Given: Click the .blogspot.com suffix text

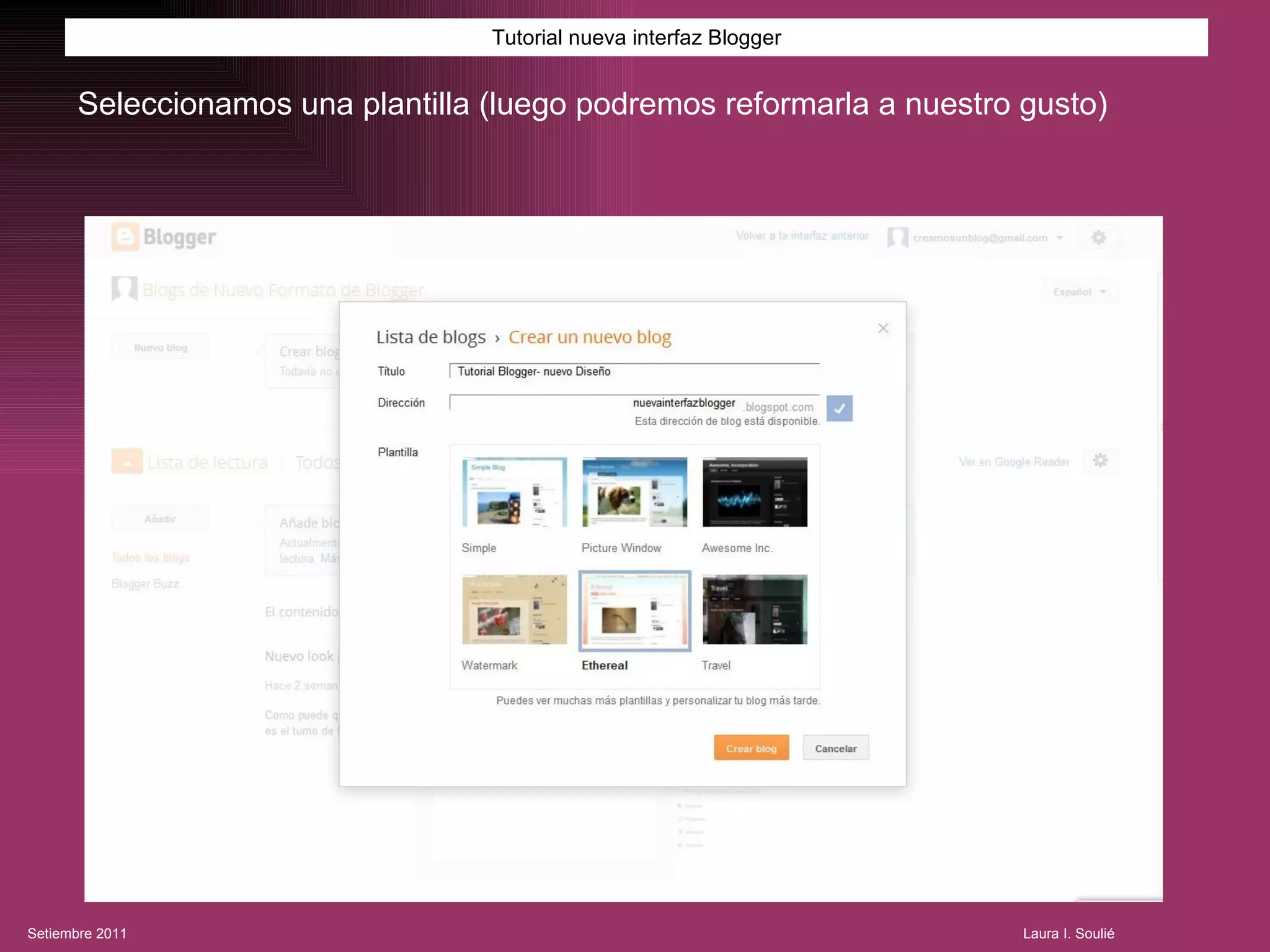Looking at the screenshot, I should [x=778, y=407].
